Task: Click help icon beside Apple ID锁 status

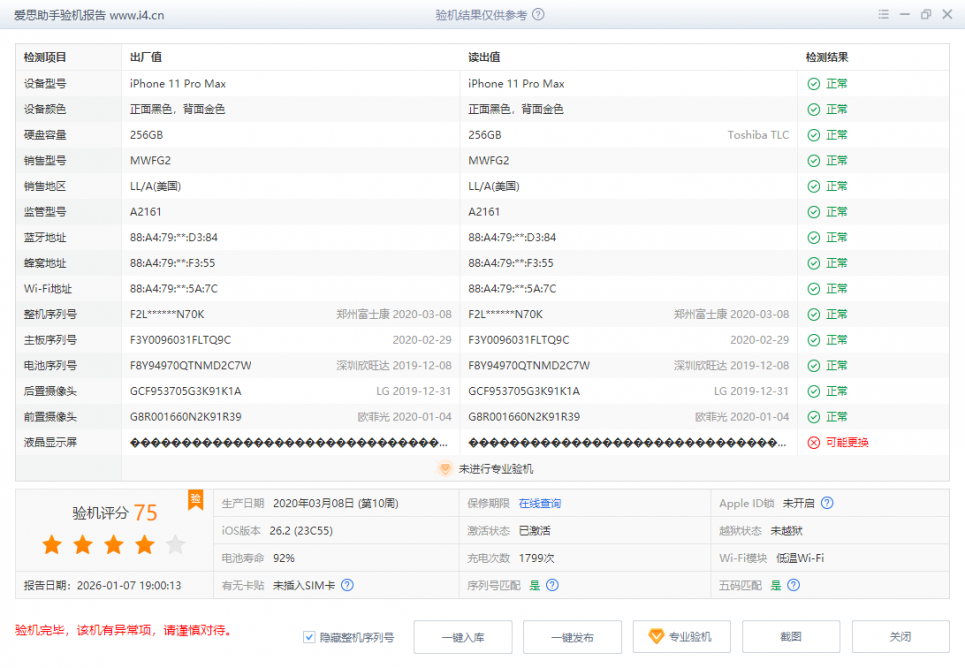Action: [x=827, y=503]
